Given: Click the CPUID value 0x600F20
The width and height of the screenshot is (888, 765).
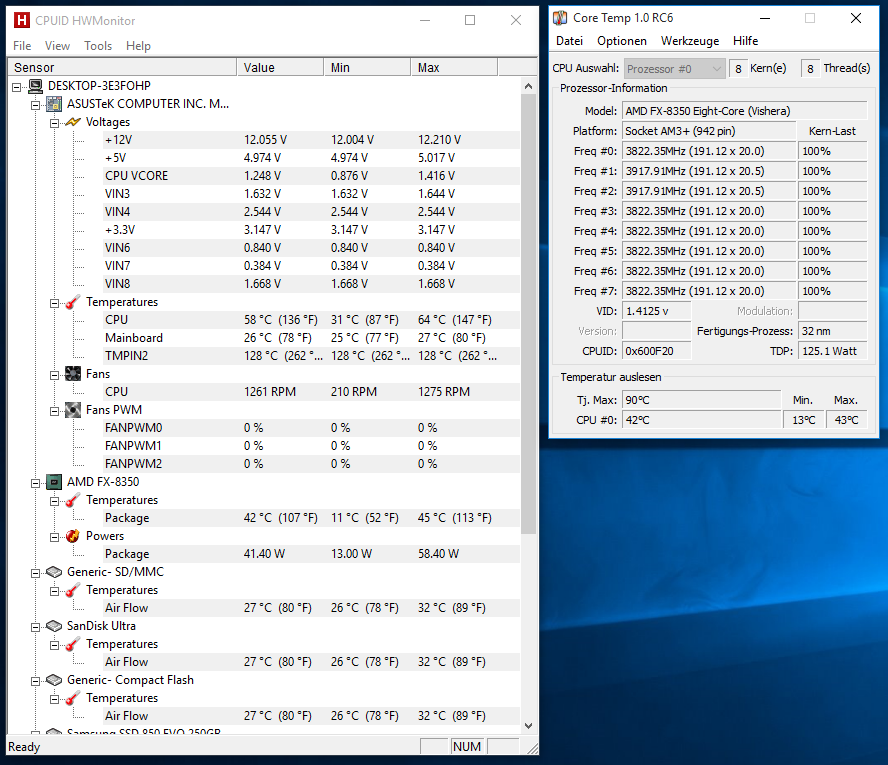Looking at the screenshot, I should coord(657,351).
